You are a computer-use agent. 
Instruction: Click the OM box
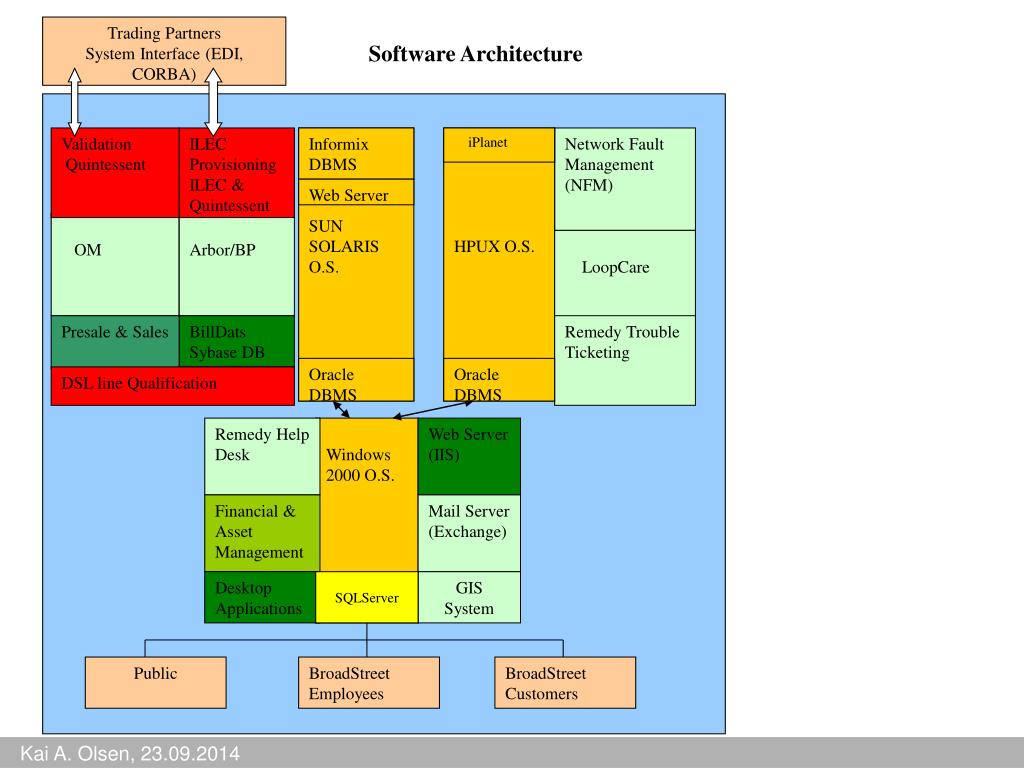click(x=115, y=266)
